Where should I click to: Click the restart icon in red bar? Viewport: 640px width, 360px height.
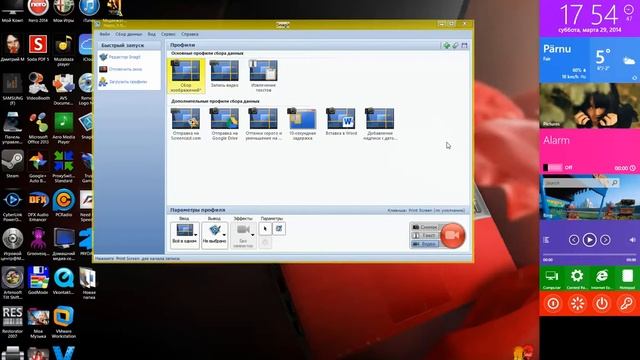tap(577, 304)
